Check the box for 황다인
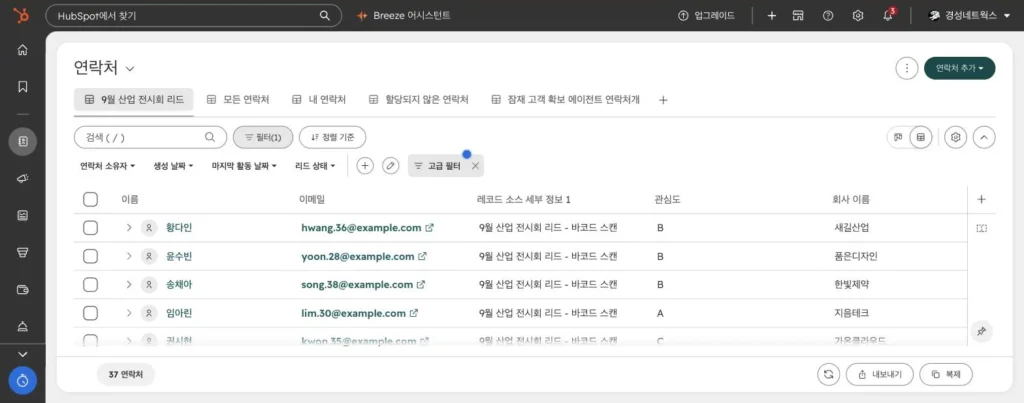 90,228
